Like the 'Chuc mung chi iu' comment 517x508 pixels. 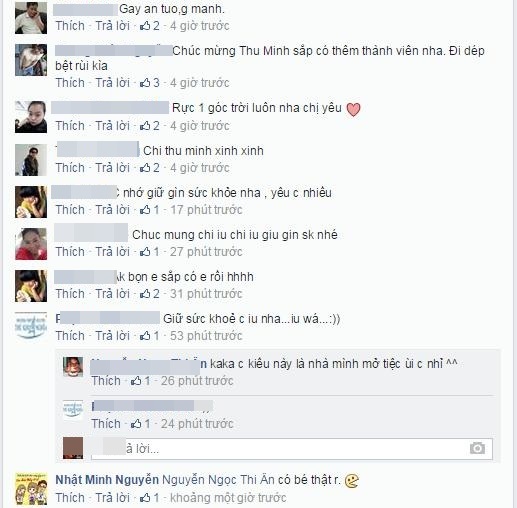click(70, 252)
